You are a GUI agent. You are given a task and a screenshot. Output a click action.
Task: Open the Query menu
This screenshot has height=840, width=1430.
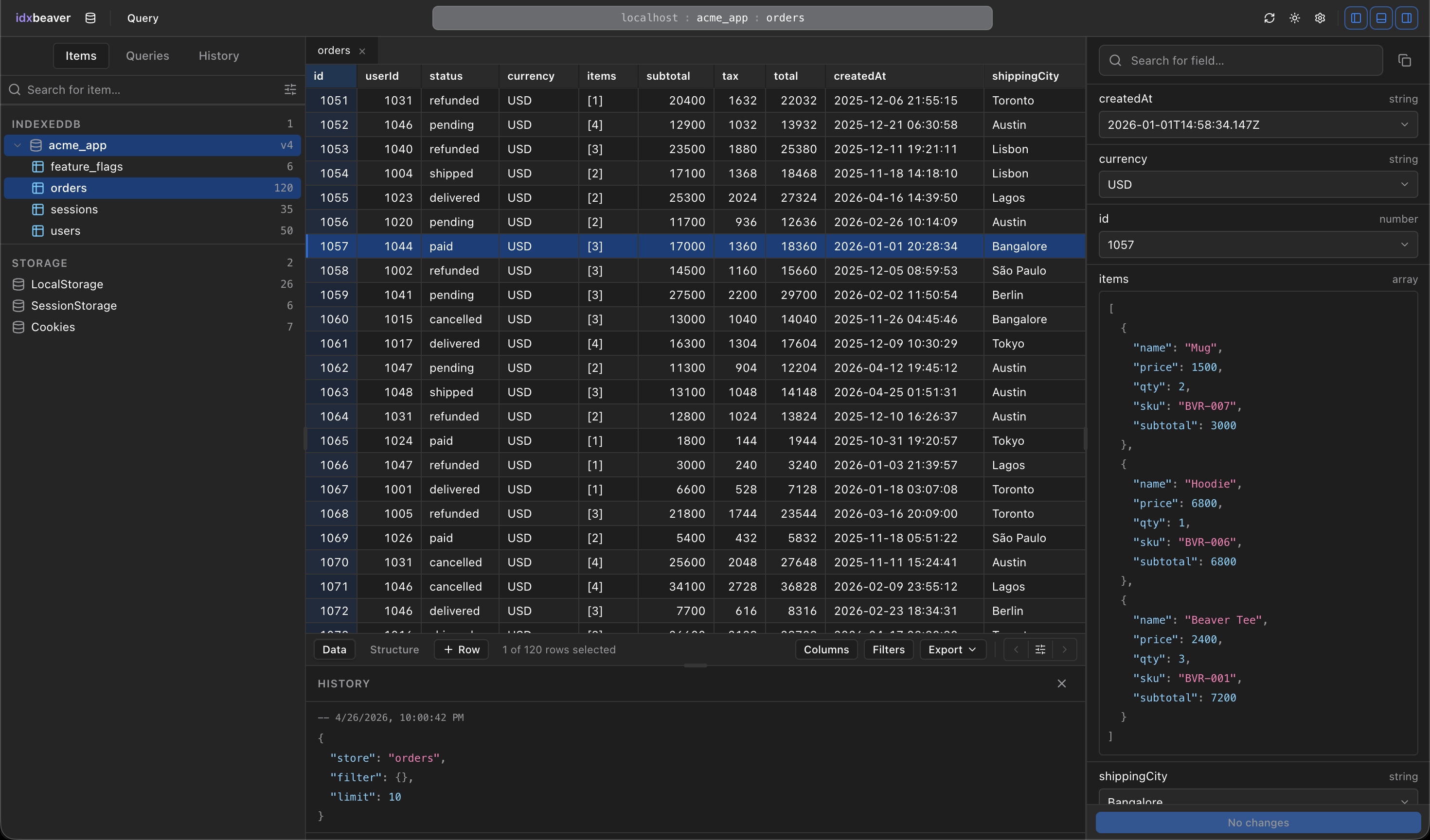click(143, 18)
